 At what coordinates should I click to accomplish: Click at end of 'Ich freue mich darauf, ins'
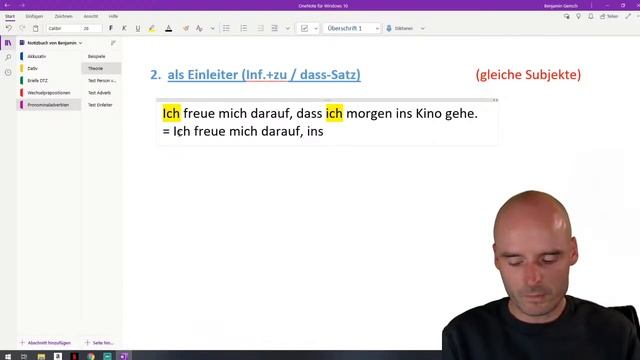[x=324, y=131]
